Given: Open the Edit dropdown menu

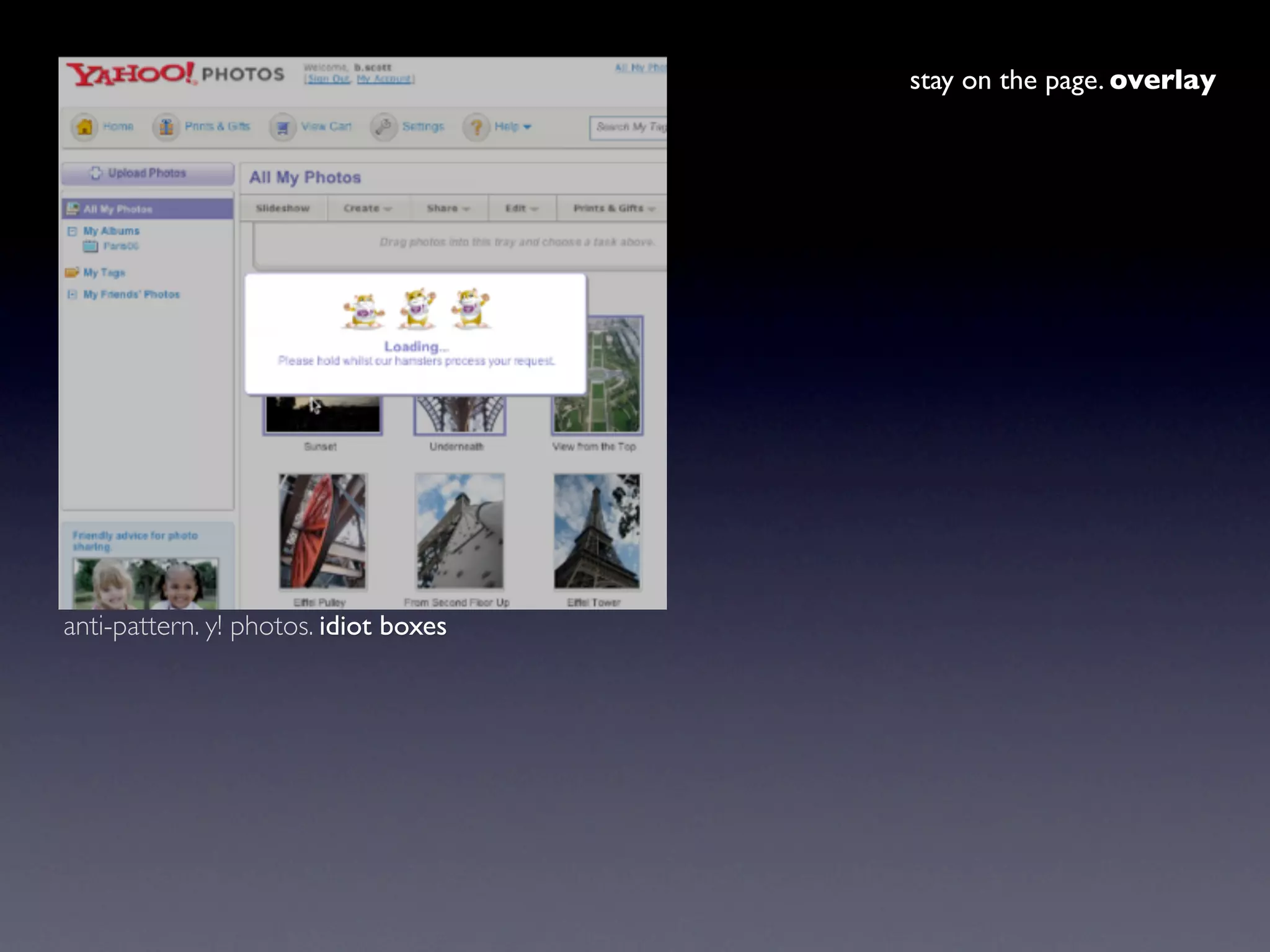Looking at the screenshot, I should tap(522, 208).
